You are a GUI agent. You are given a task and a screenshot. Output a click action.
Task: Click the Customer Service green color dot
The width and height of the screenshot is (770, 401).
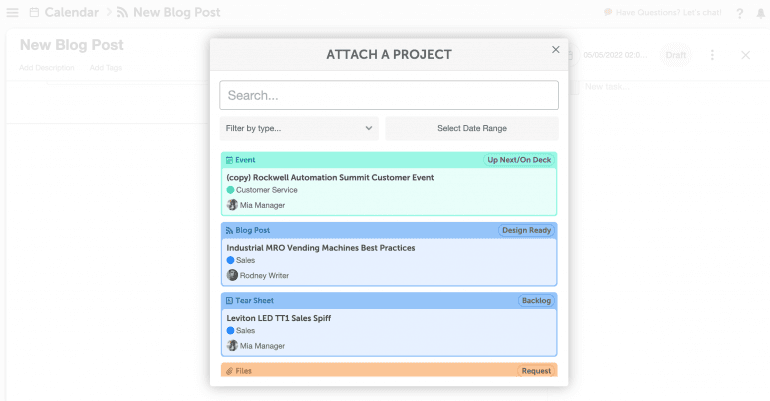coord(230,190)
